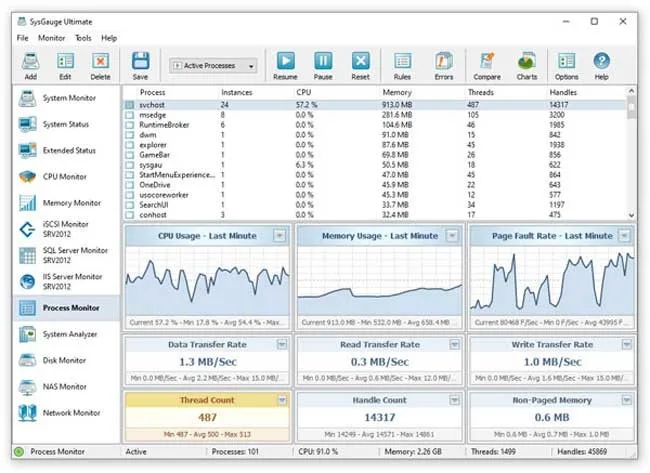Check the RuntimeBroker process checkbox

[x=130, y=125]
